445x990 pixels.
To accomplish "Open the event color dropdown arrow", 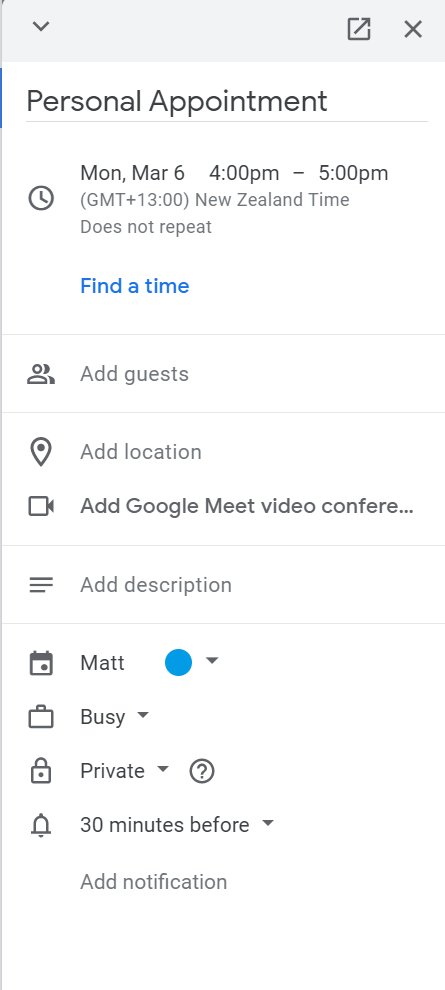I will 212,660.
